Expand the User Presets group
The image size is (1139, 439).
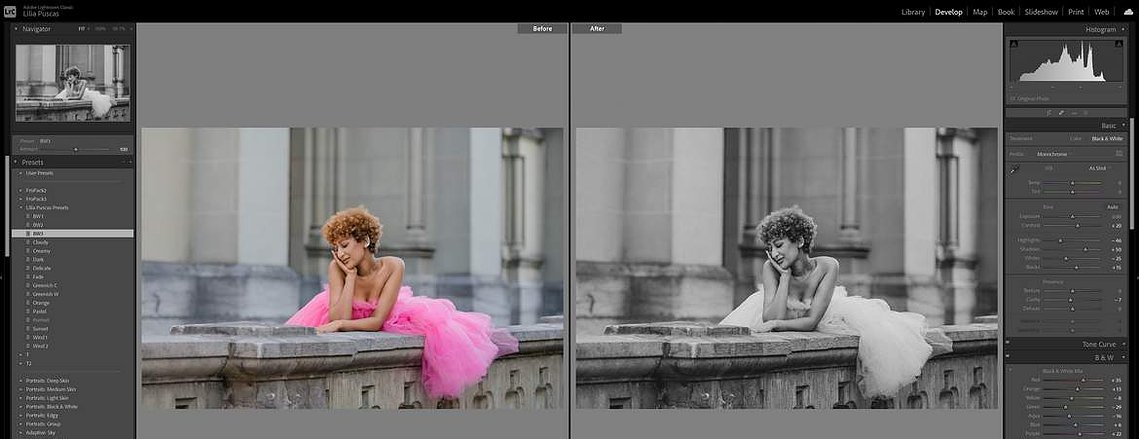(x=20, y=174)
